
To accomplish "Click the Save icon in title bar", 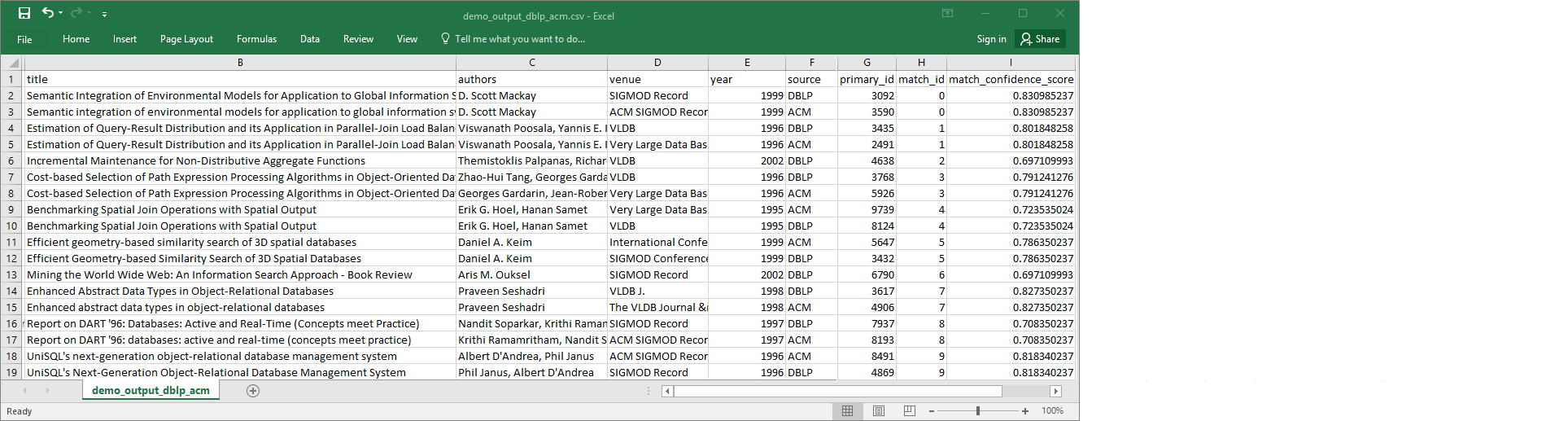I will pos(24,13).
